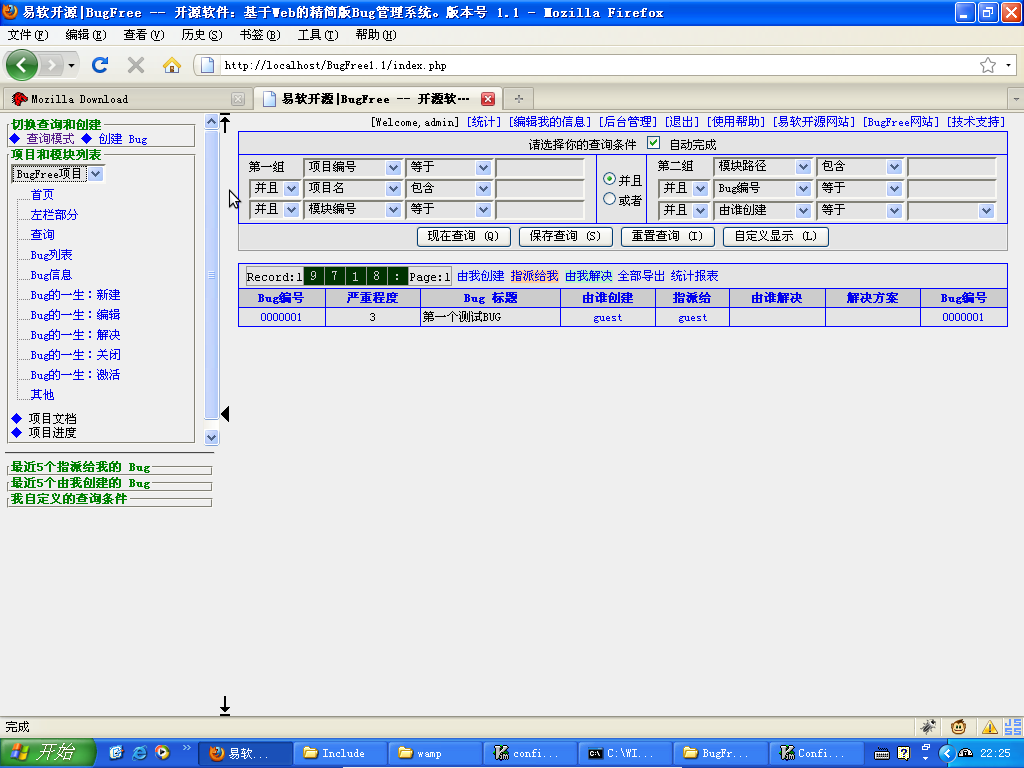Open the C:\WI command prompt taskbar item
Image resolution: width=1024 pixels, height=768 pixels.
pos(626,753)
